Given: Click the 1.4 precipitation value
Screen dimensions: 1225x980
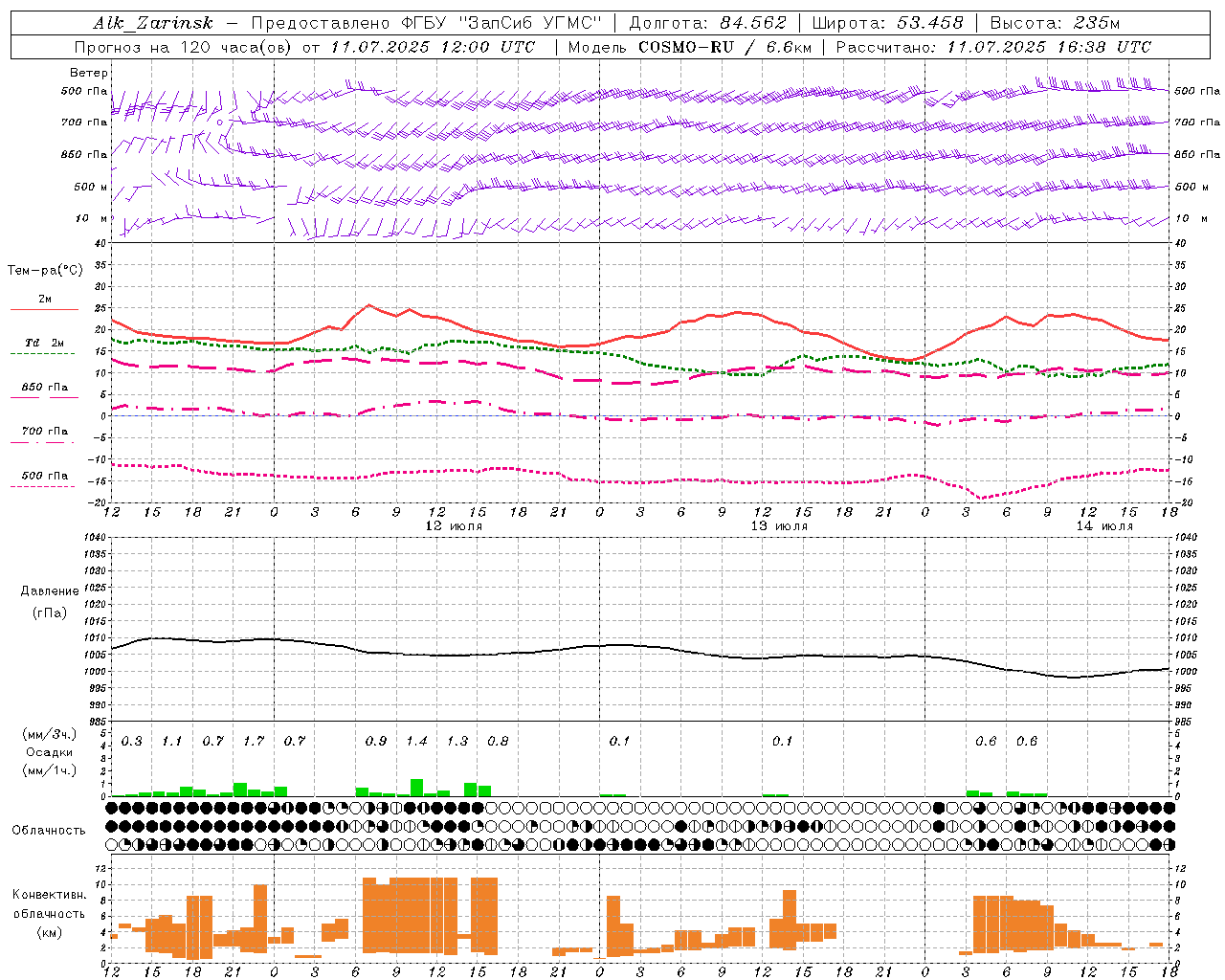Looking at the screenshot, I should (x=416, y=741).
